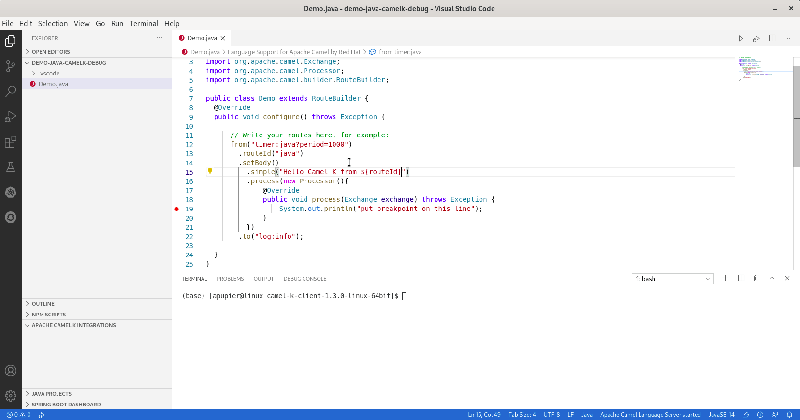Click line number 22 in the gutter

189,237
